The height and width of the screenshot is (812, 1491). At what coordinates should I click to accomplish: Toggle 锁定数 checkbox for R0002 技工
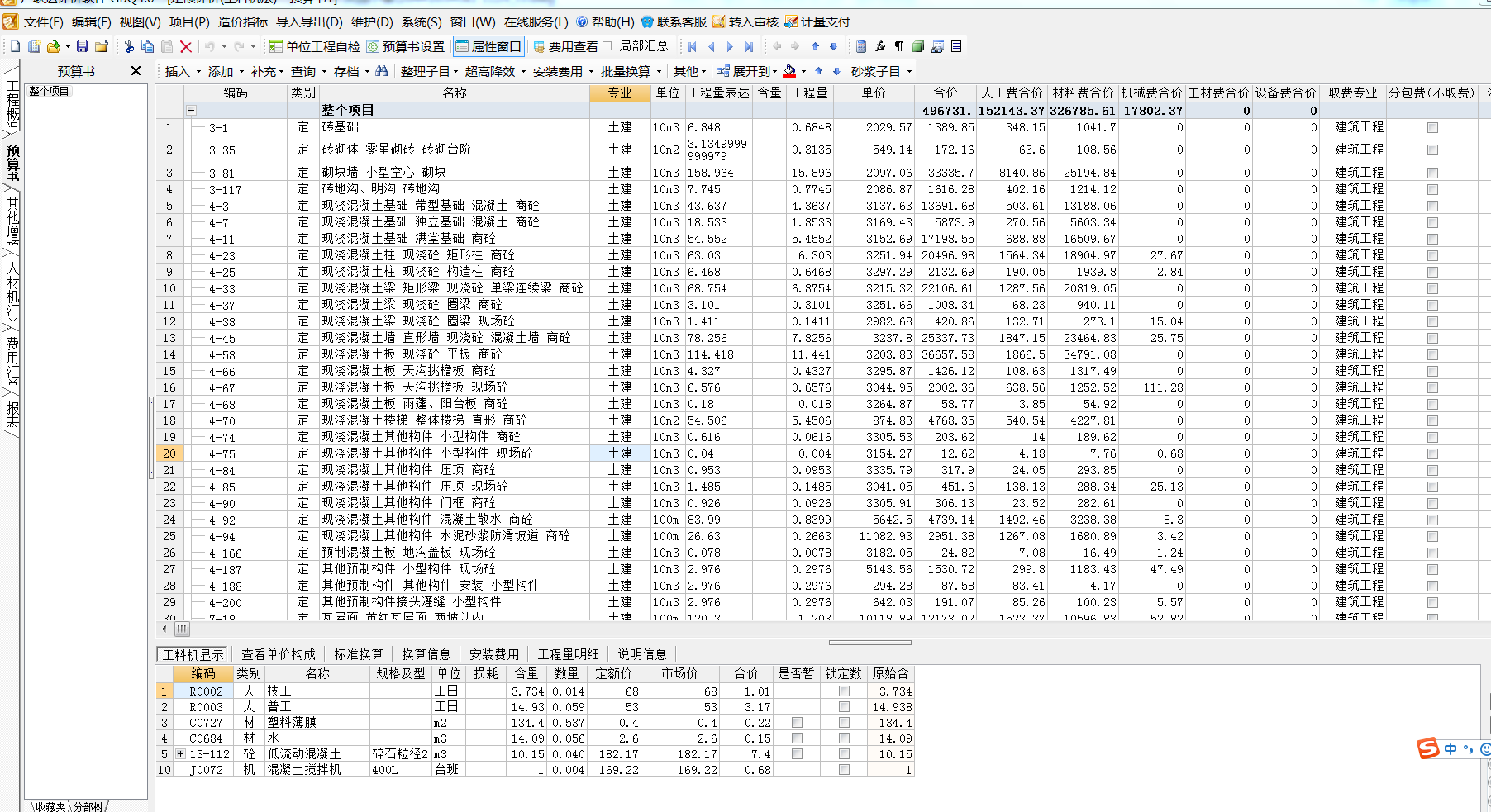844,691
